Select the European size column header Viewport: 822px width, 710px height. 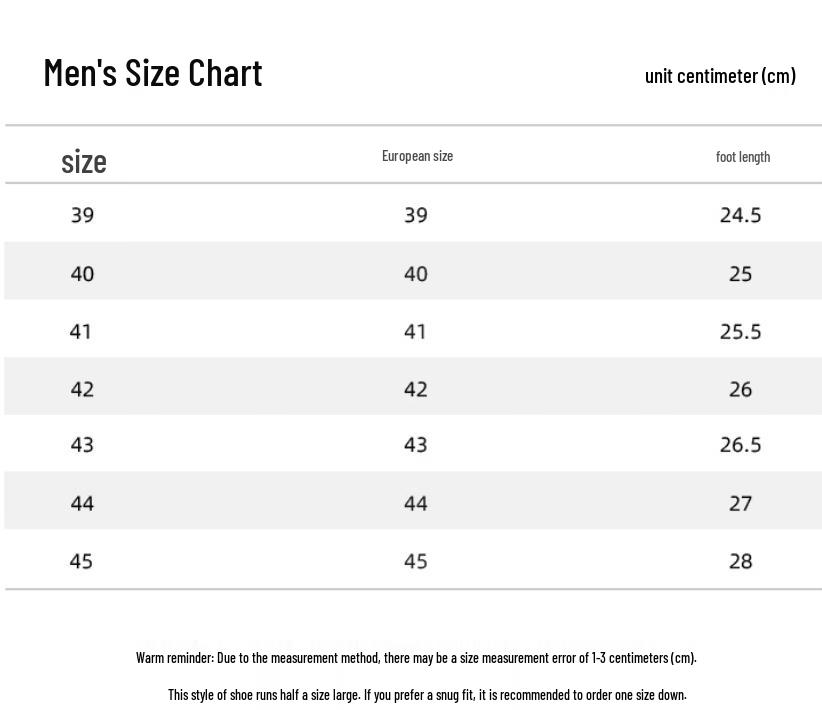(417, 156)
